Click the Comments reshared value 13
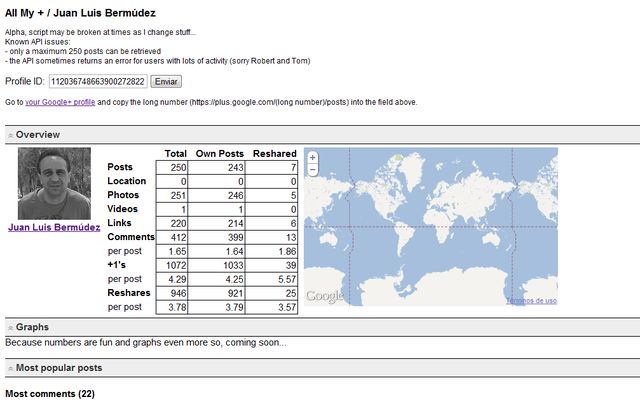640x404 pixels. (291, 238)
